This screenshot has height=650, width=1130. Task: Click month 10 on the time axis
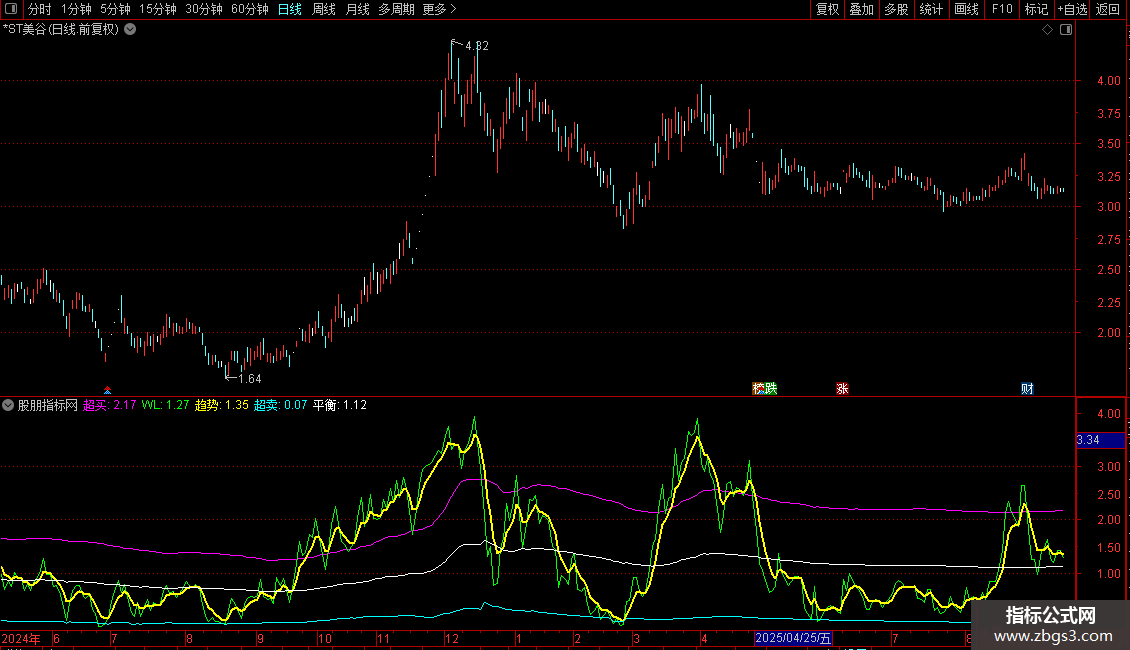point(325,638)
